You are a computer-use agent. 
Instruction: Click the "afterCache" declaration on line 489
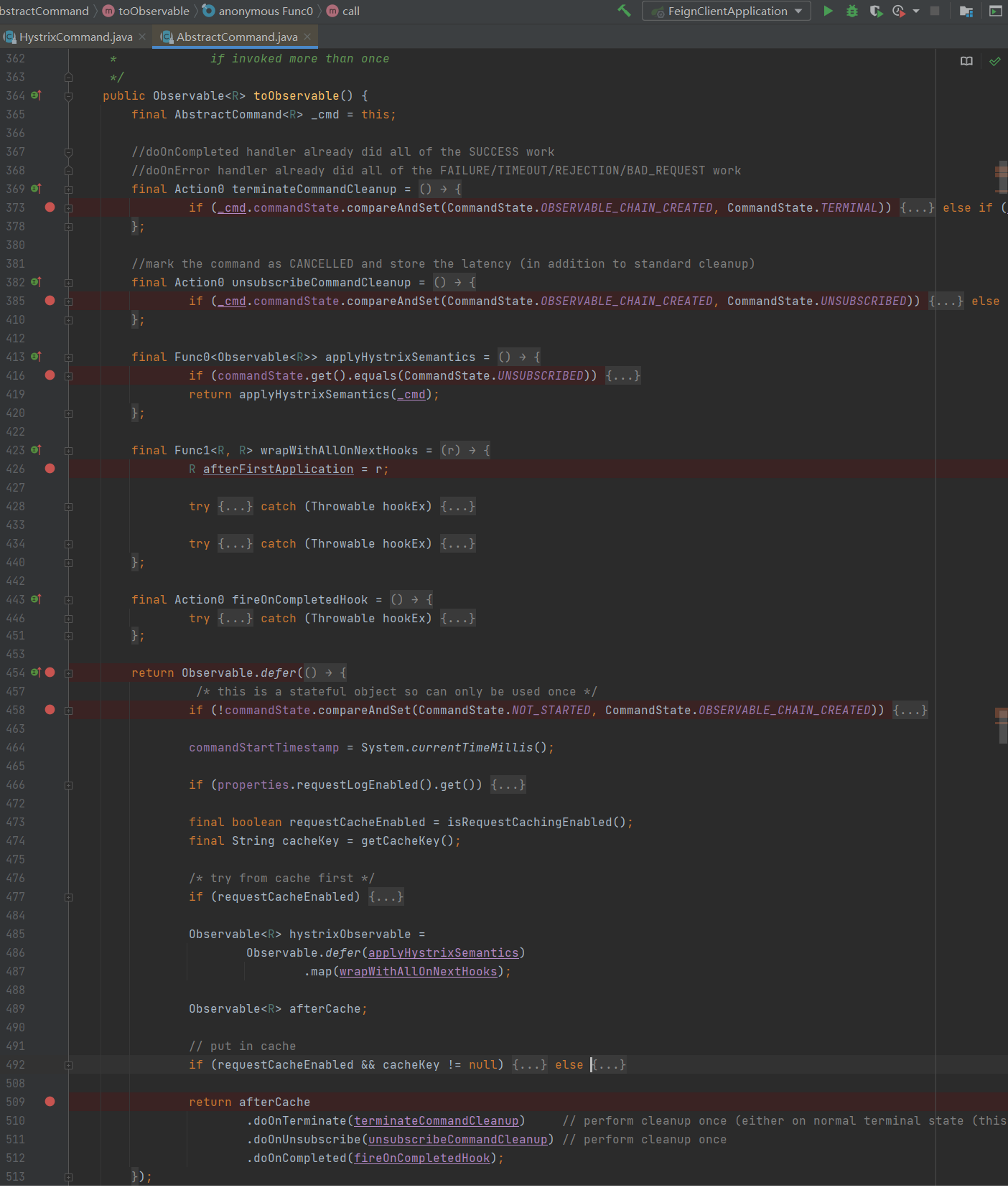tap(325, 1008)
